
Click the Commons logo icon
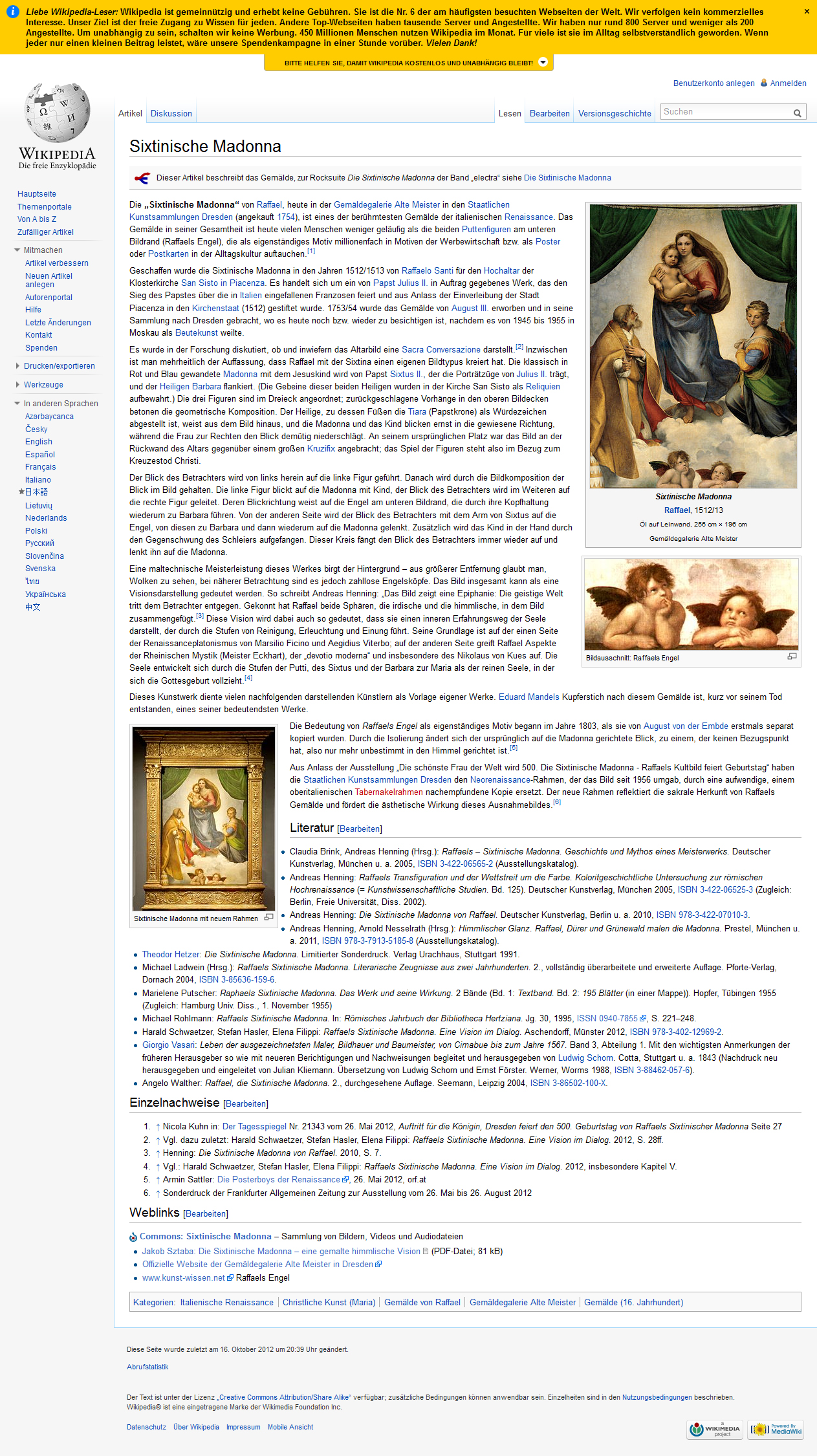(133, 1237)
